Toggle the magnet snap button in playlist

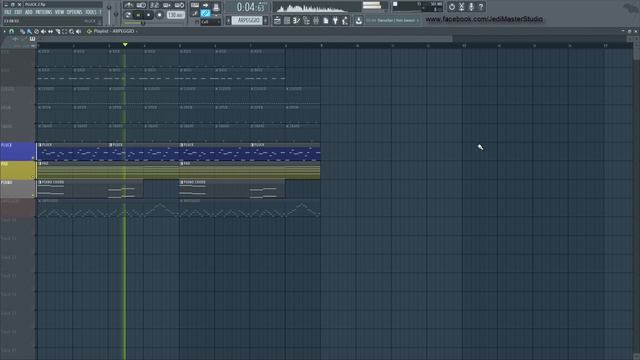11,31
